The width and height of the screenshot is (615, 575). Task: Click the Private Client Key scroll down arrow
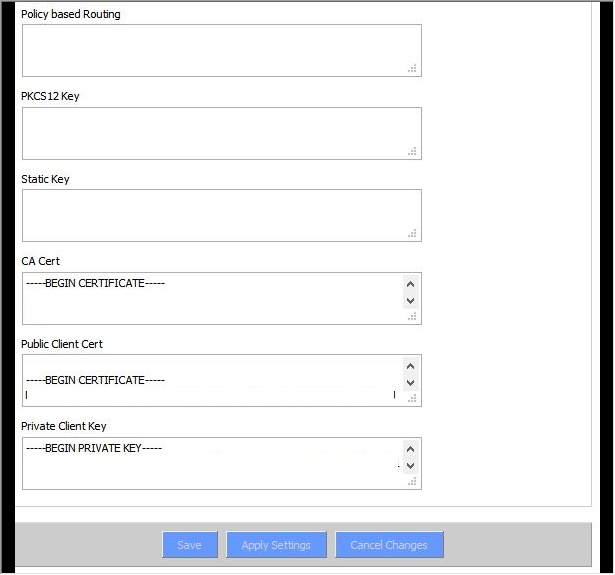coord(411,466)
